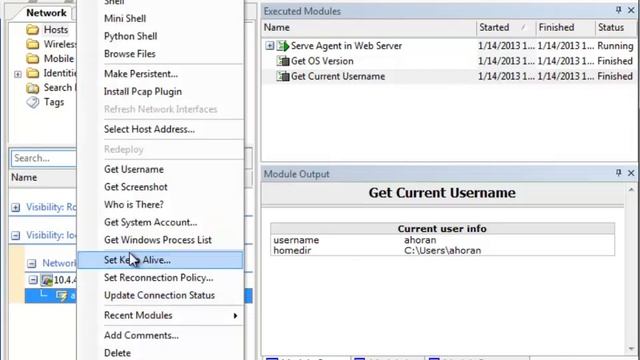640x360 pixels.
Task: Open the Wireless folder icon
Action: pos(32,44)
